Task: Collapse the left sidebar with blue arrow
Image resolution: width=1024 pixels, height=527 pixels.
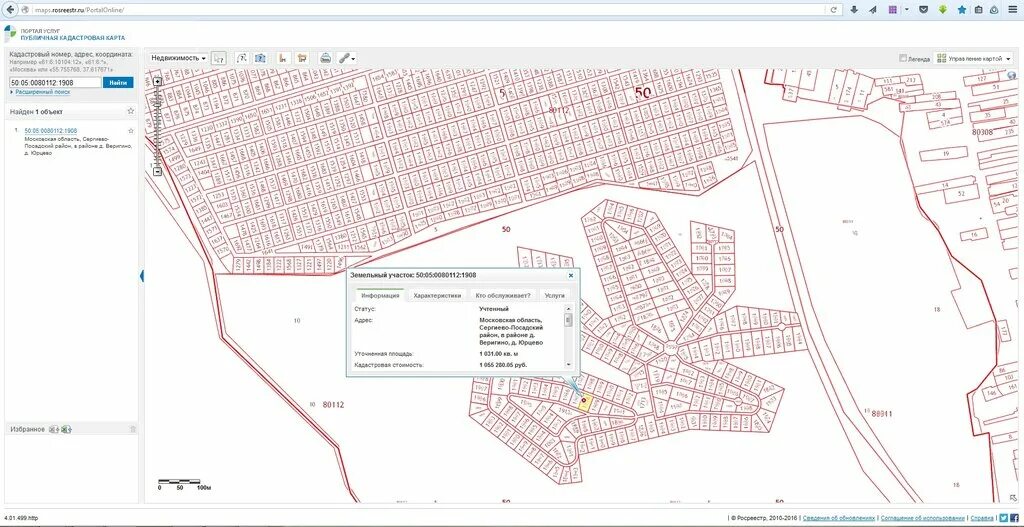Action: click(x=142, y=276)
